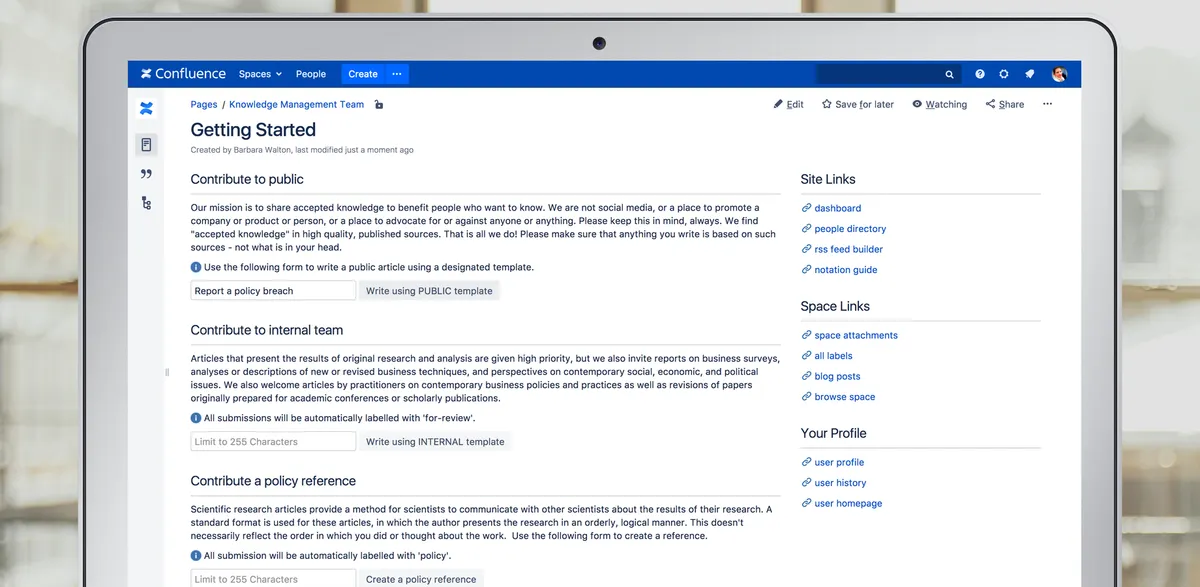Image resolution: width=1200 pixels, height=587 pixels.
Task: Click the info icon beside 'policy' note
Action: (x=196, y=555)
